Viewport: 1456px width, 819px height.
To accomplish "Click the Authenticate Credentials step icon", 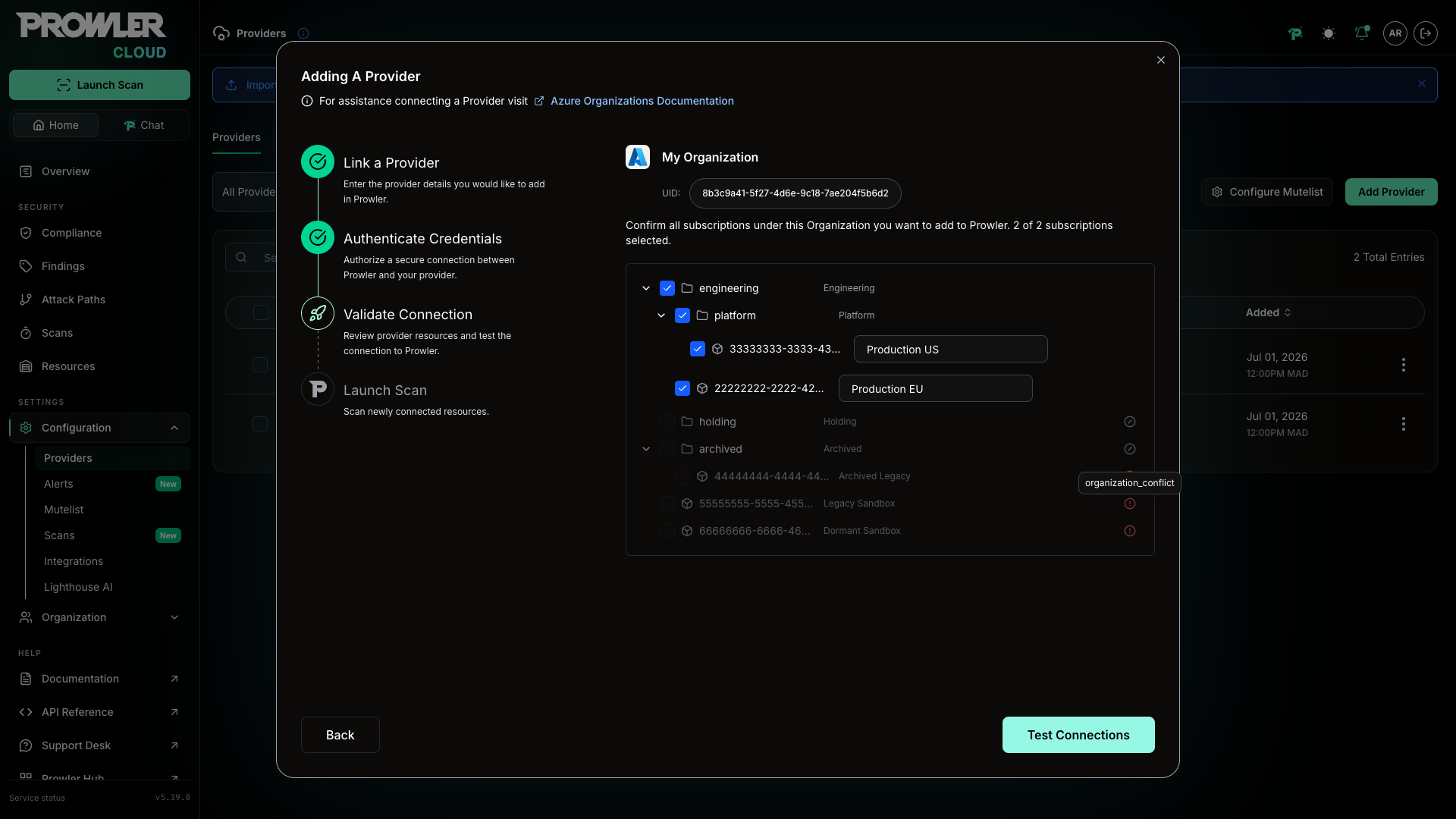I will coord(318,237).
